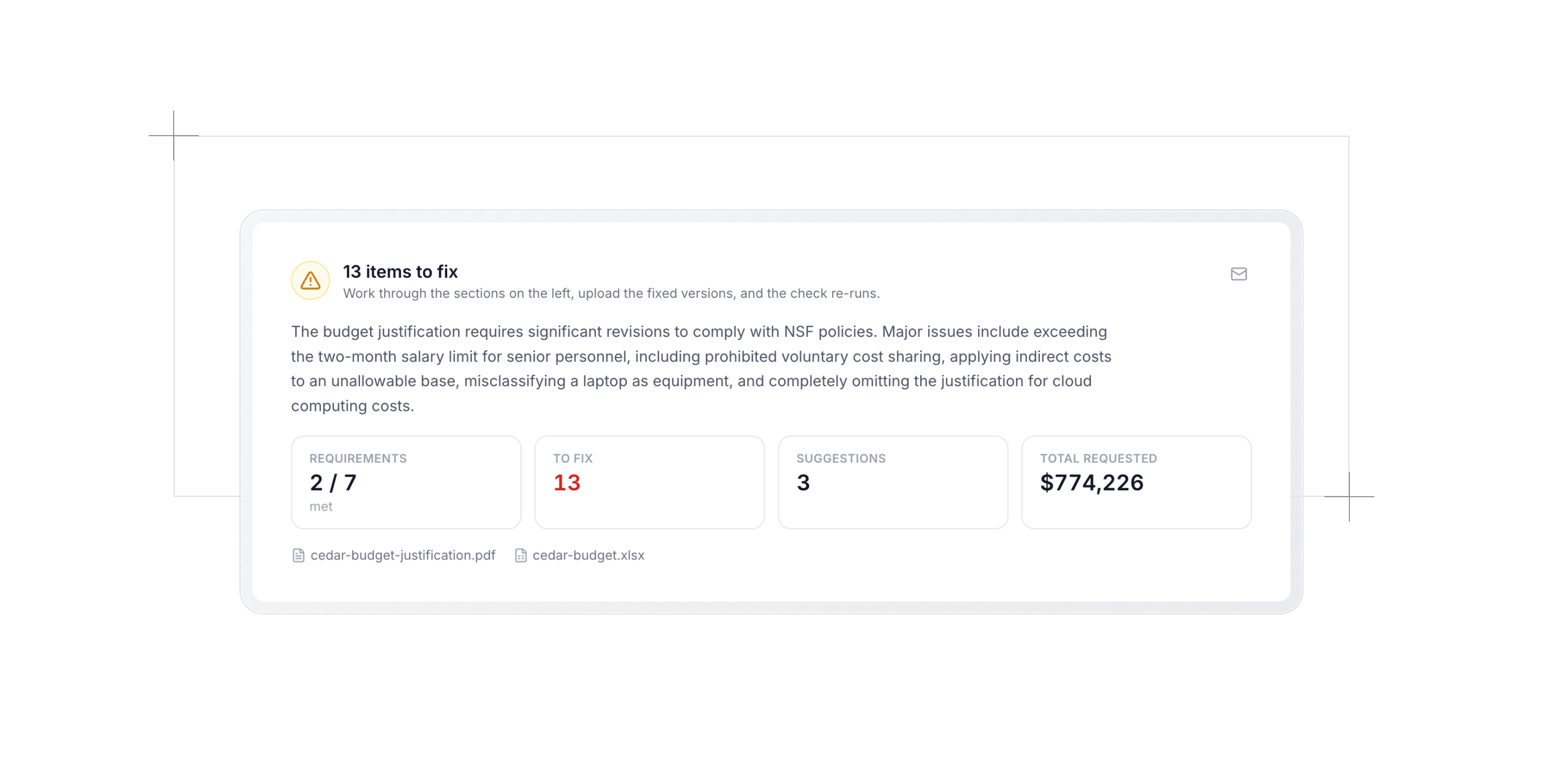
Task: Click the REQUIREMENTS label text
Action: click(358, 458)
